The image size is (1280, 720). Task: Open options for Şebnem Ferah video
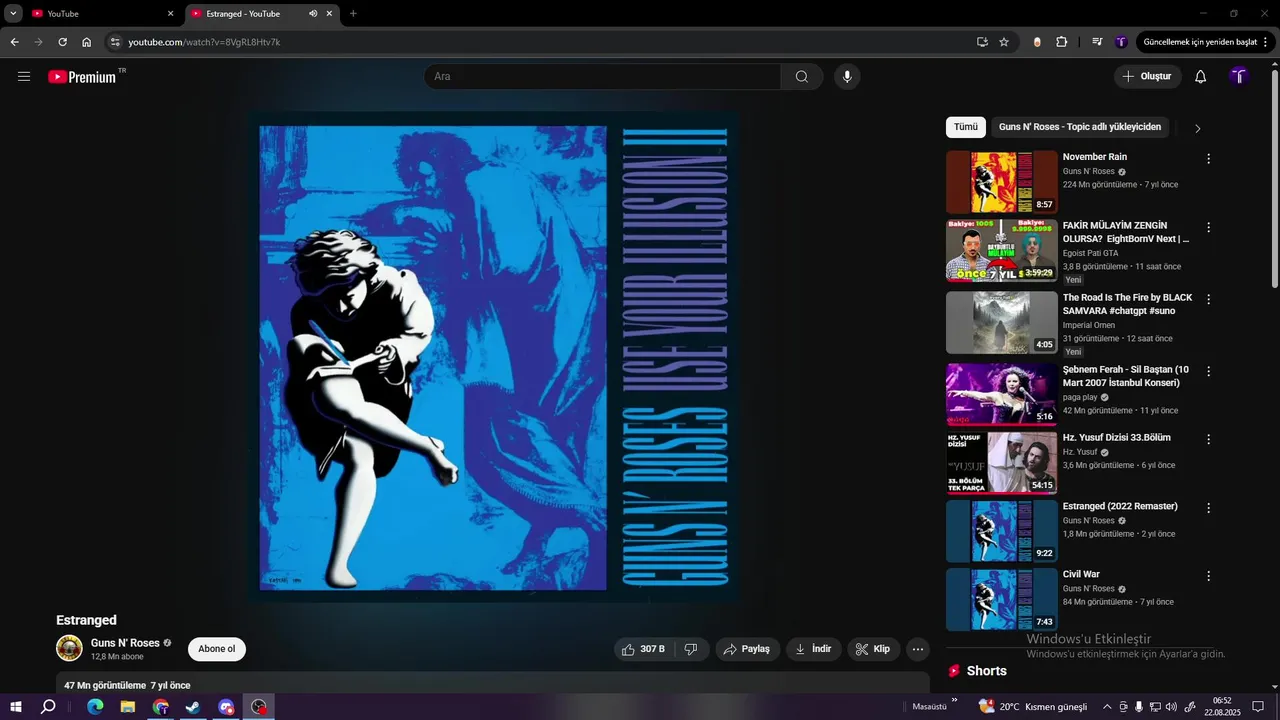tap(1208, 371)
